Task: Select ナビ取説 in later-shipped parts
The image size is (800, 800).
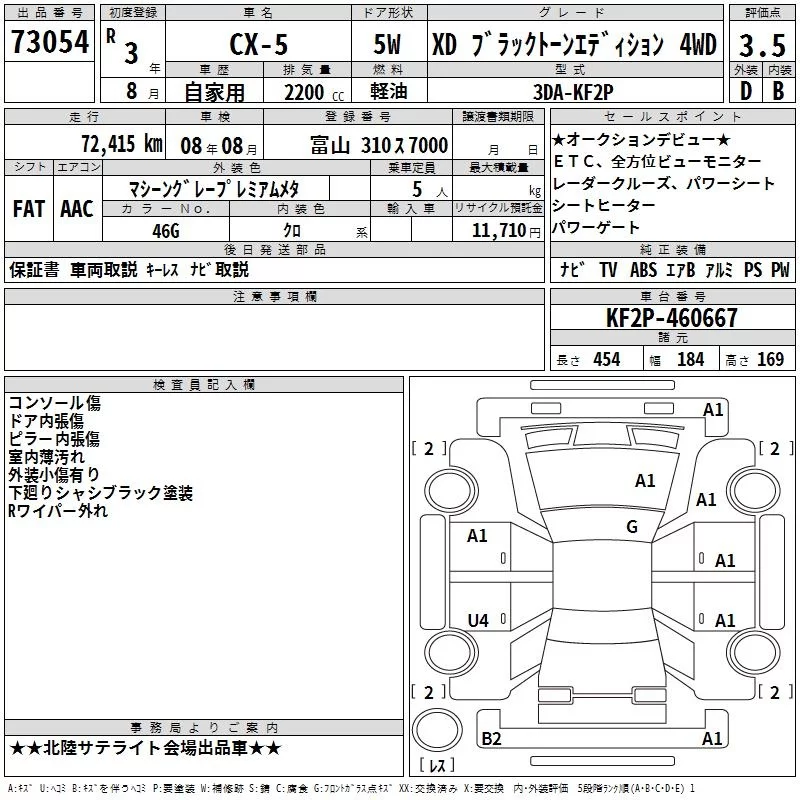Action: 219,269
